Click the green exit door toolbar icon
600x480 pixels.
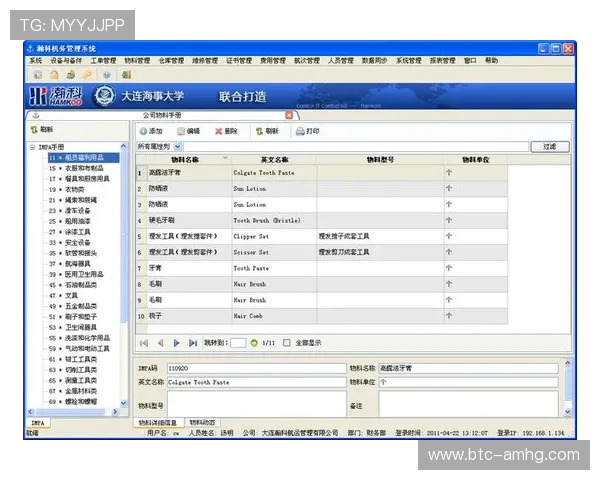click(x=126, y=75)
